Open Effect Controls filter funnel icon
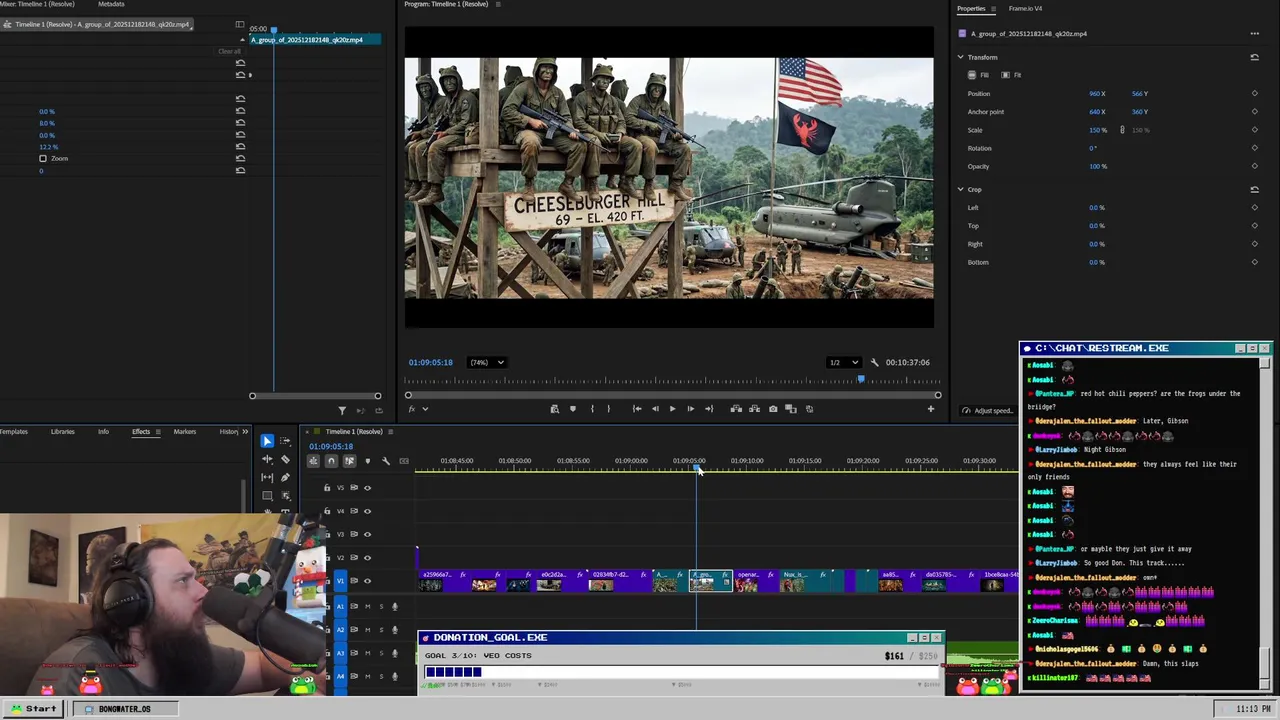 click(x=342, y=410)
